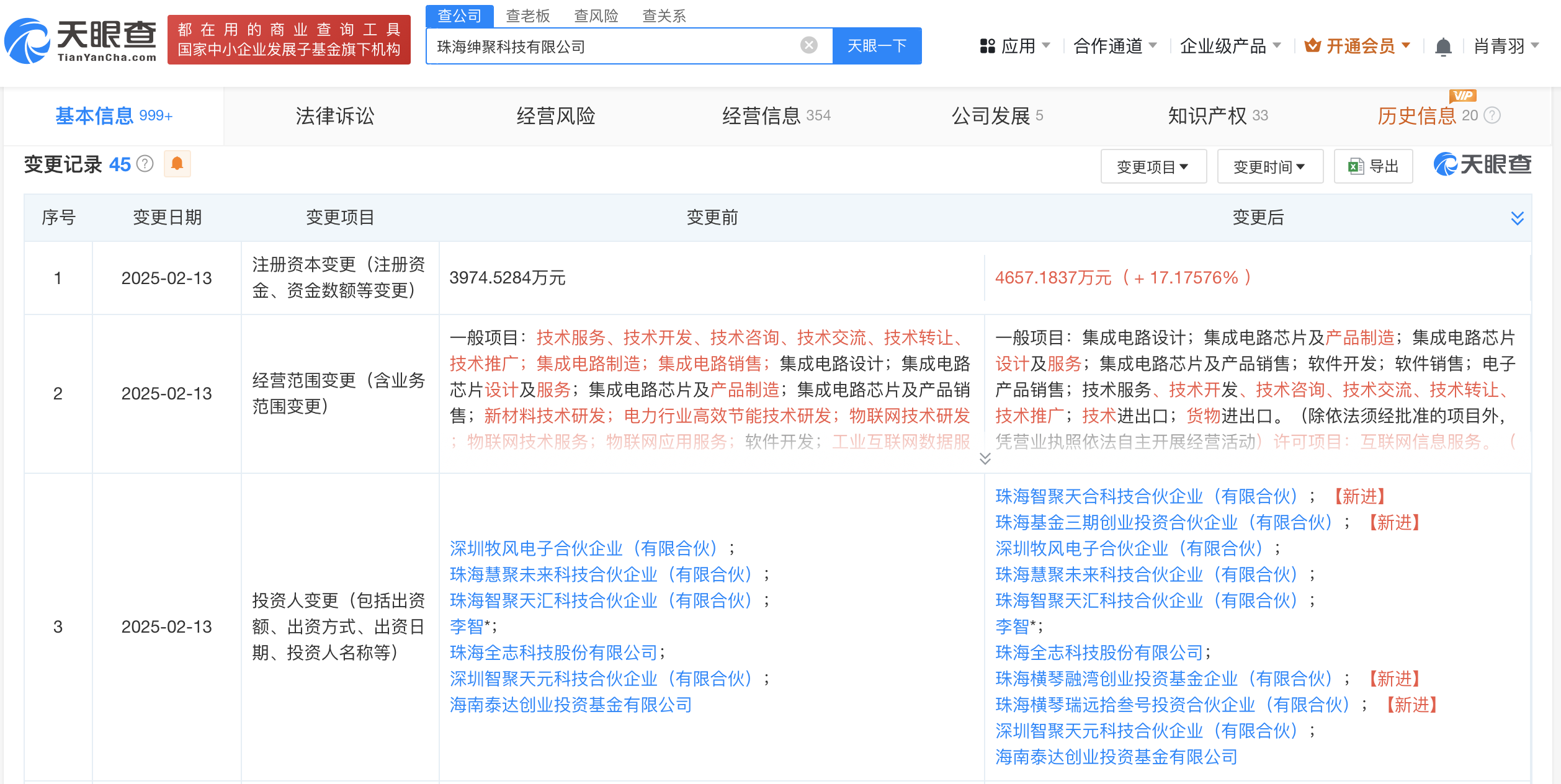Switch to the 知识产权 tab
The image size is (1561, 784).
click(x=1218, y=116)
